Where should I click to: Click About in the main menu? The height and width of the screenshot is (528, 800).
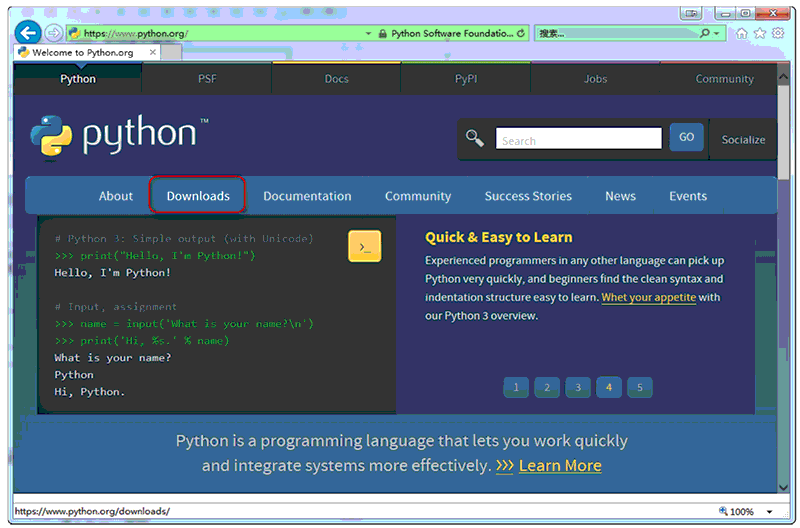click(x=116, y=196)
